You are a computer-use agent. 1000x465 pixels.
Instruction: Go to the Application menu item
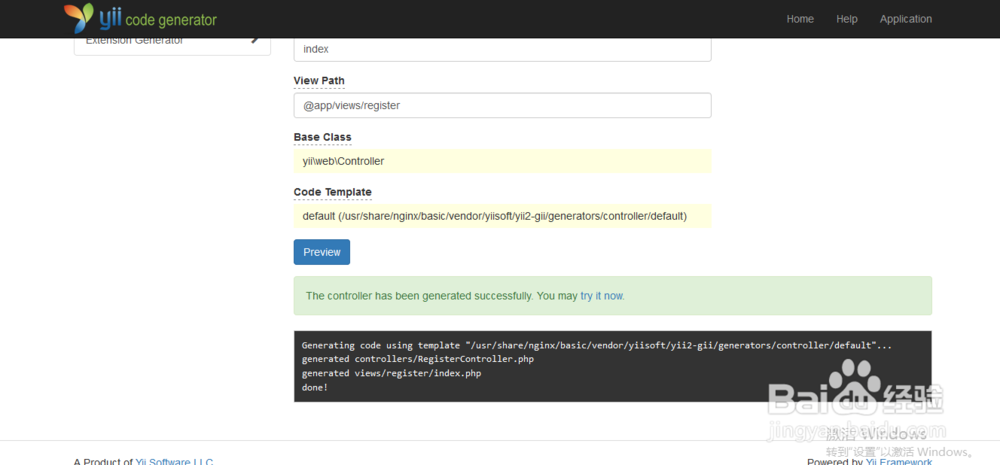point(905,19)
